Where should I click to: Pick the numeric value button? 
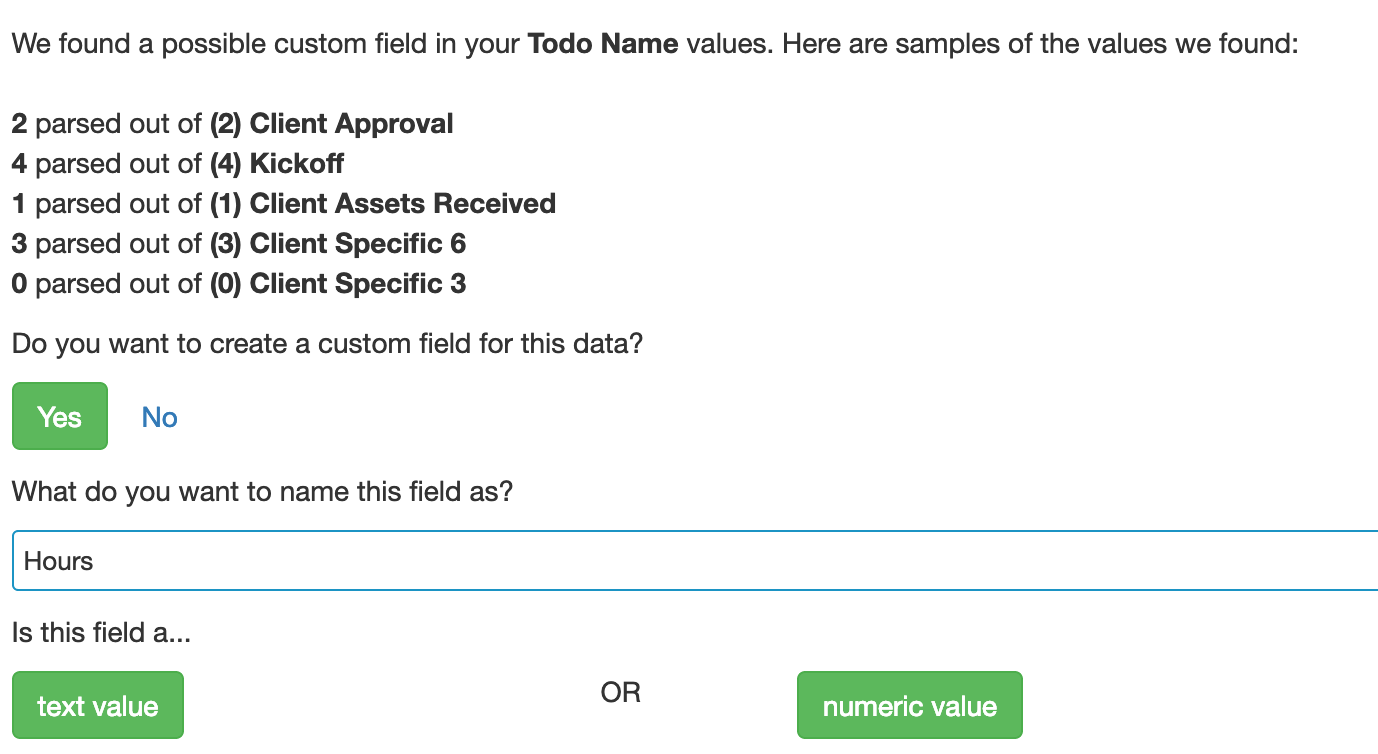point(909,706)
